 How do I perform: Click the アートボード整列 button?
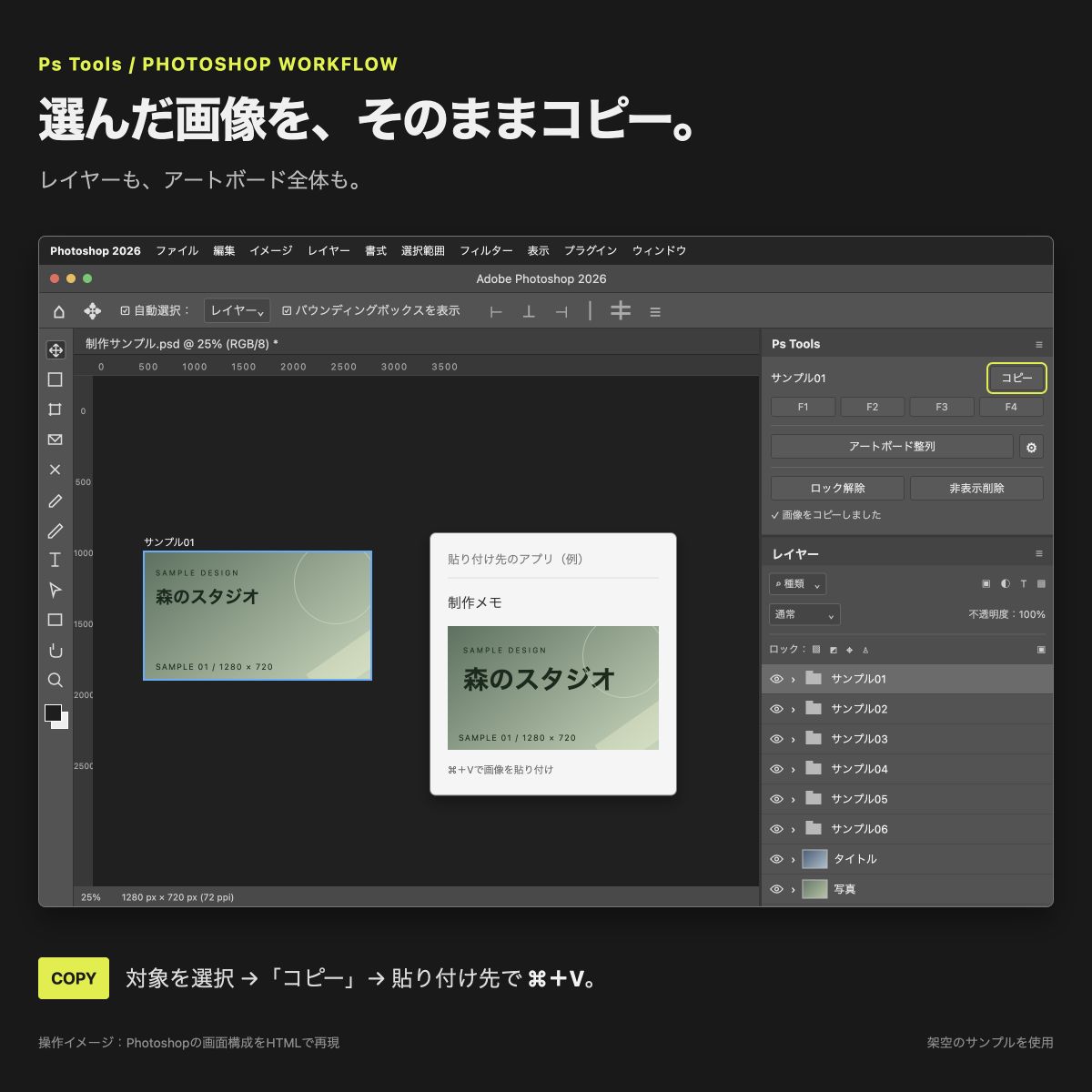pyautogui.click(x=892, y=447)
